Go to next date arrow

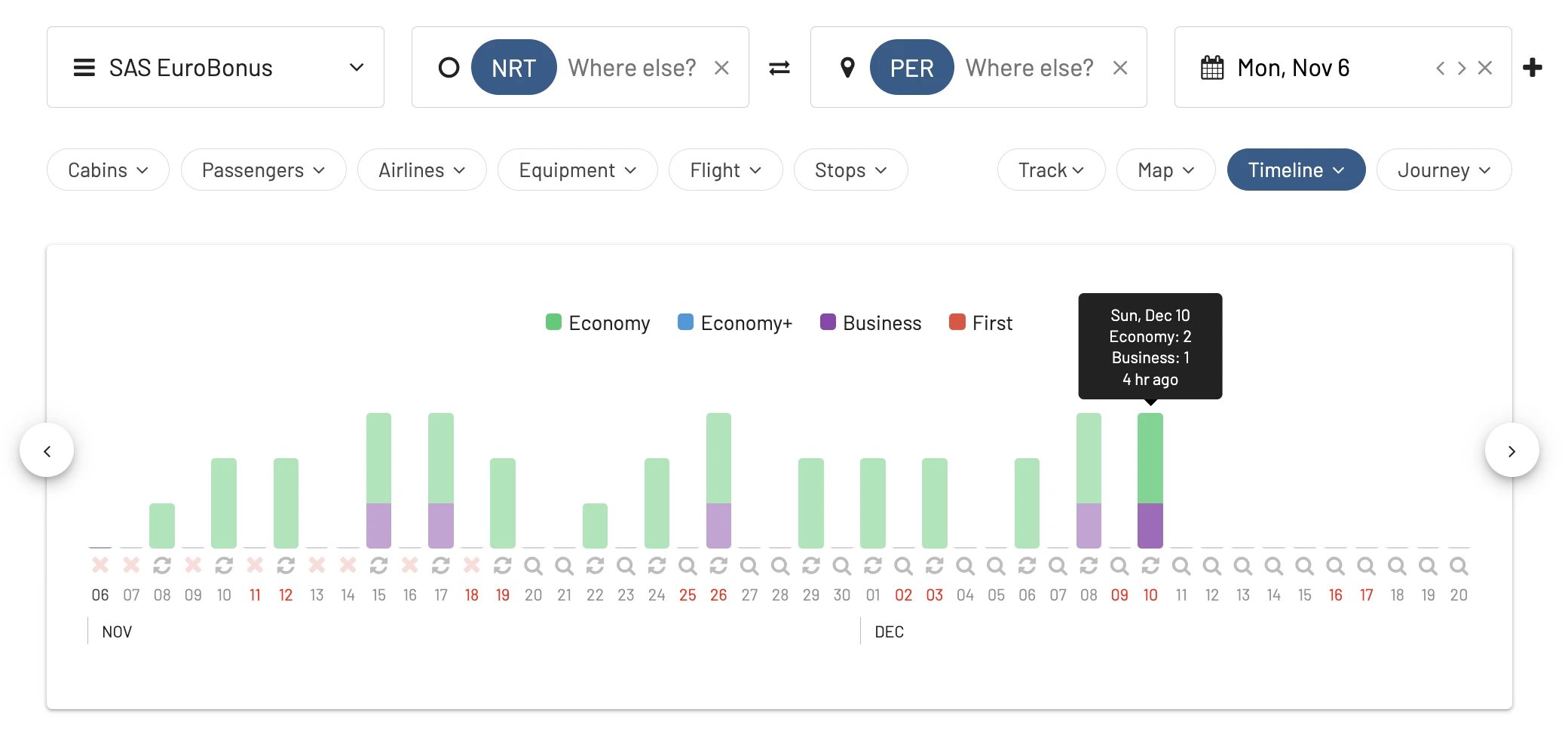click(x=1462, y=68)
